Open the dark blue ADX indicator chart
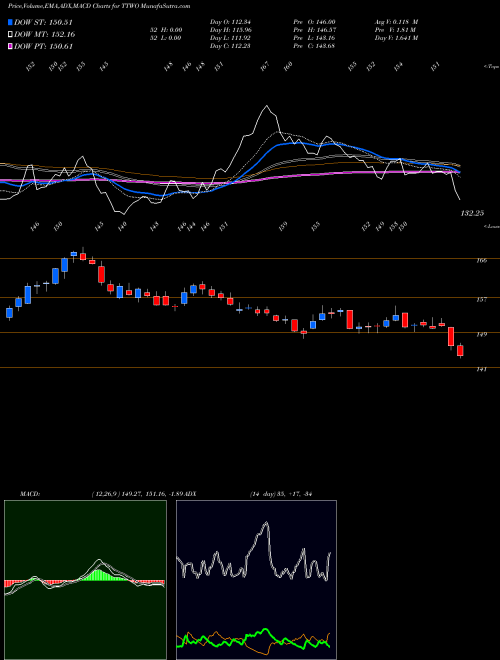500x660 pixels. tap(256, 580)
